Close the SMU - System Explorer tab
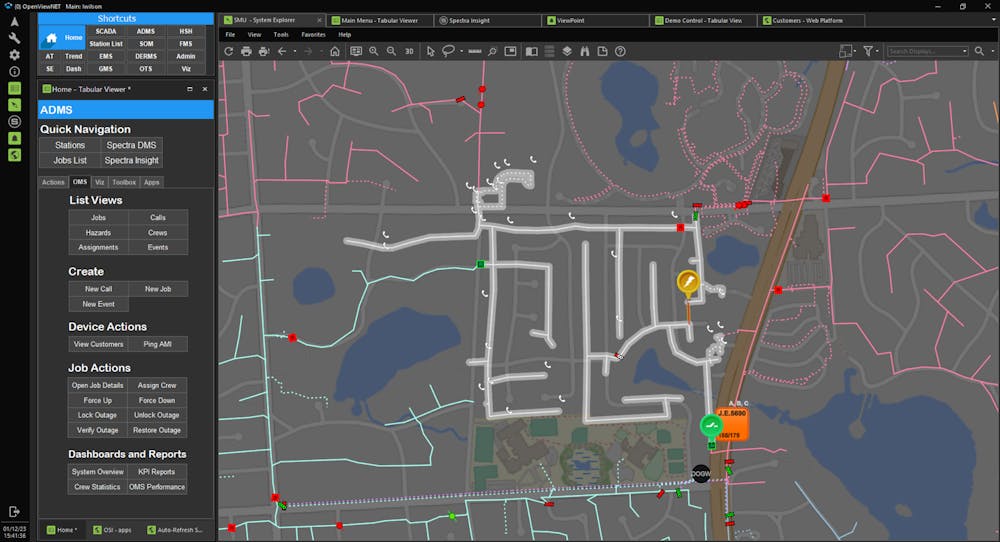Image resolution: width=1000 pixels, height=542 pixels. (320, 20)
